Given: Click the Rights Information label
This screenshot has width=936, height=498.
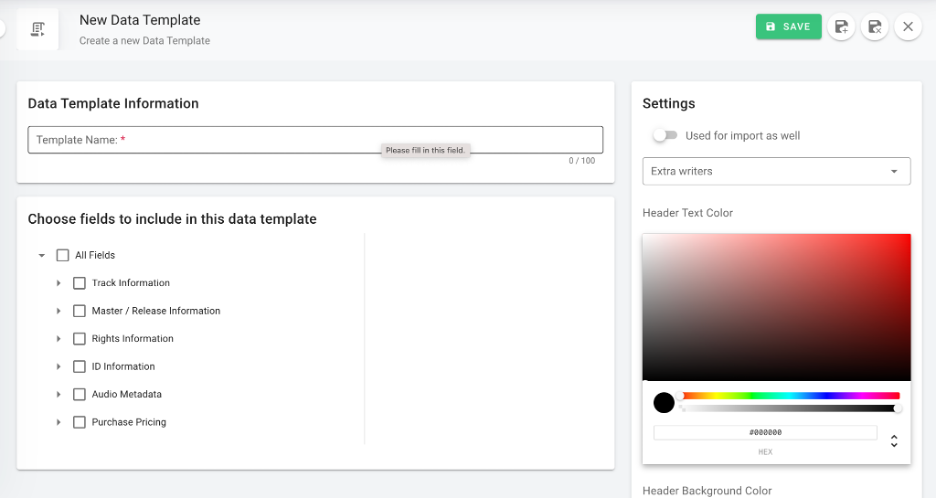Looking at the screenshot, I should [x=133, y=339].
